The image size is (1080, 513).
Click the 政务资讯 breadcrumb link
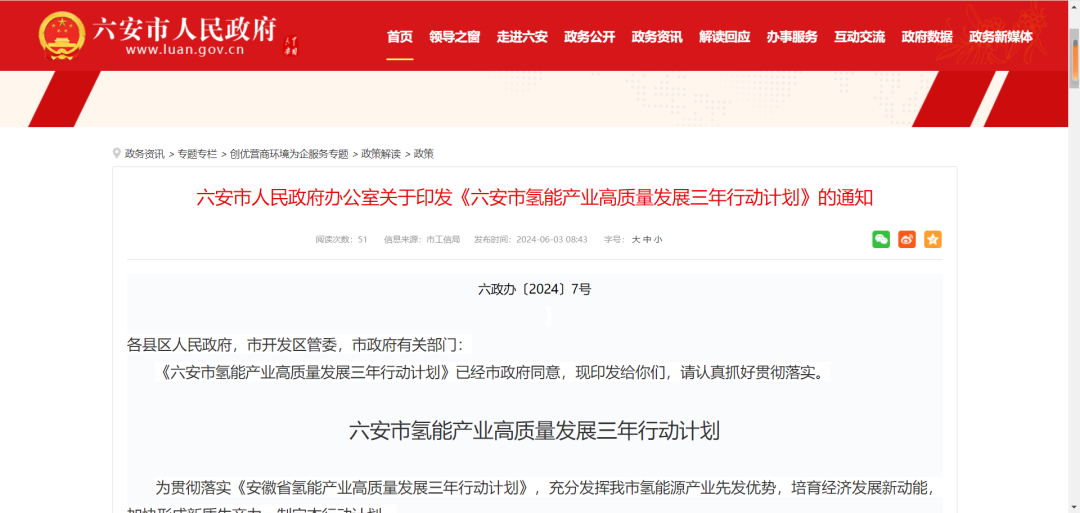tap(145, 154)
